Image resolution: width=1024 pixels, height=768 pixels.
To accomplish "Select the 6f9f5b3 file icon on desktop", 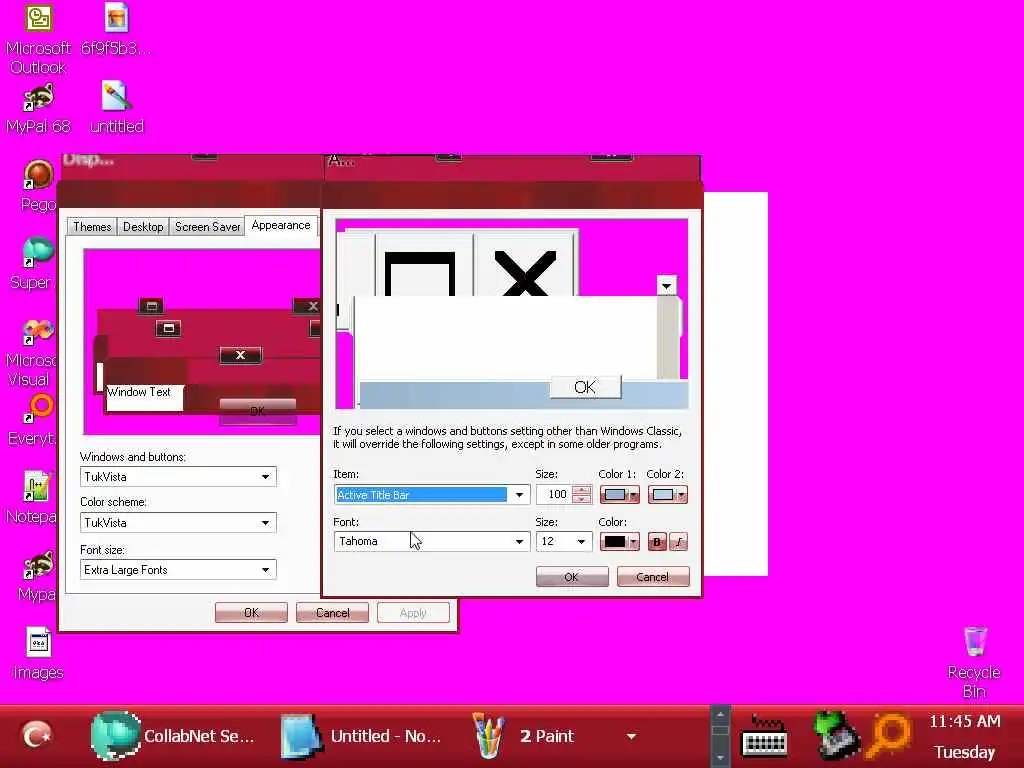I will (116, 29).
